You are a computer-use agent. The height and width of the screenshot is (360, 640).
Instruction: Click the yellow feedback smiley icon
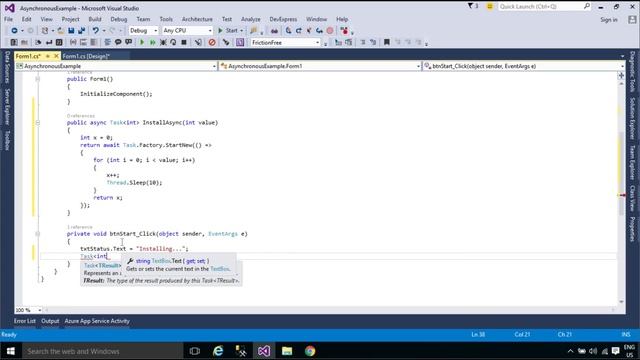[489, 7]
